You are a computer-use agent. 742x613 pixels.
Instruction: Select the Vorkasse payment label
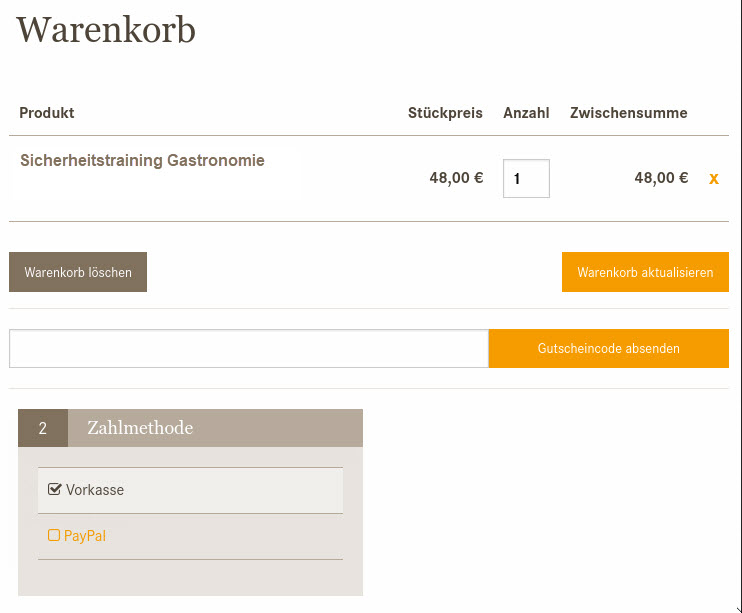95,490
